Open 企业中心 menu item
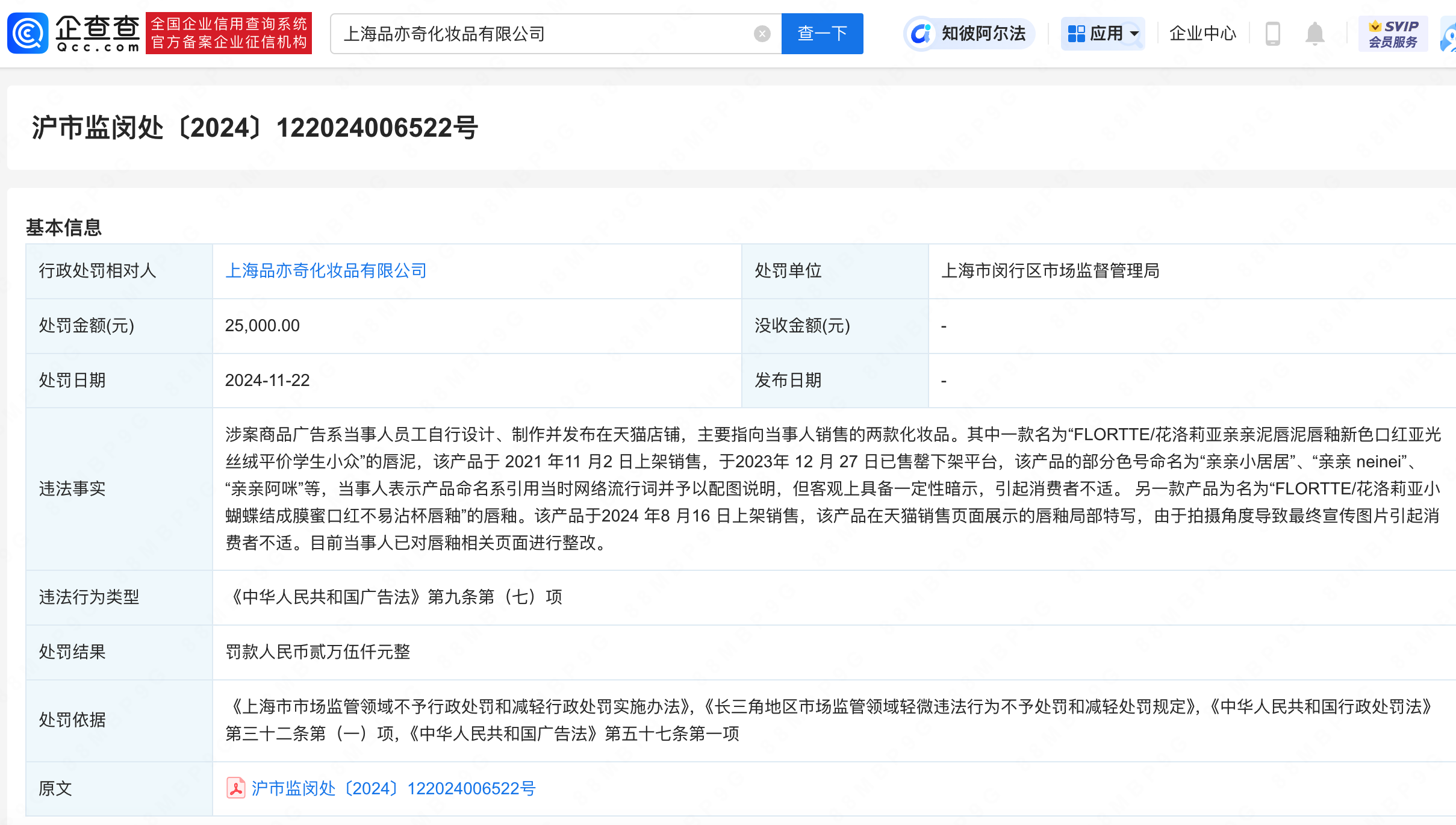The image size is (1456, 825). click(1202, 34)
